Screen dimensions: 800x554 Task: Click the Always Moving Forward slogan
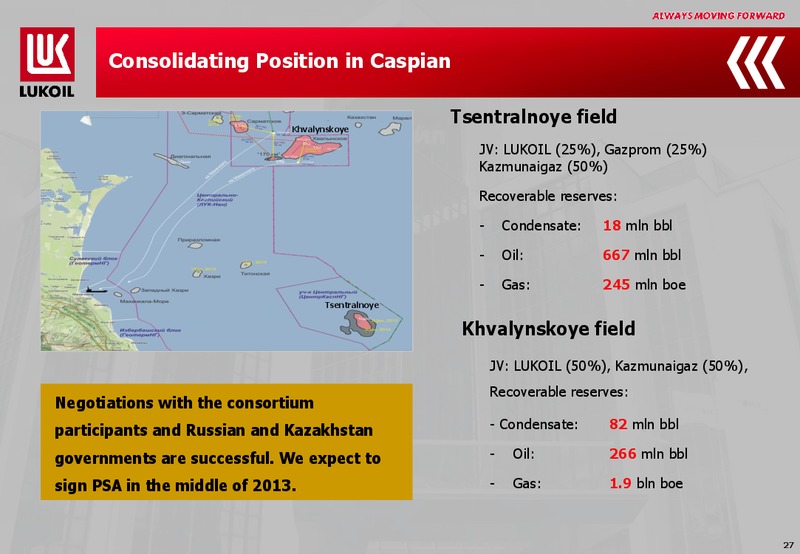pyautogui.click(x=718, y=16)
